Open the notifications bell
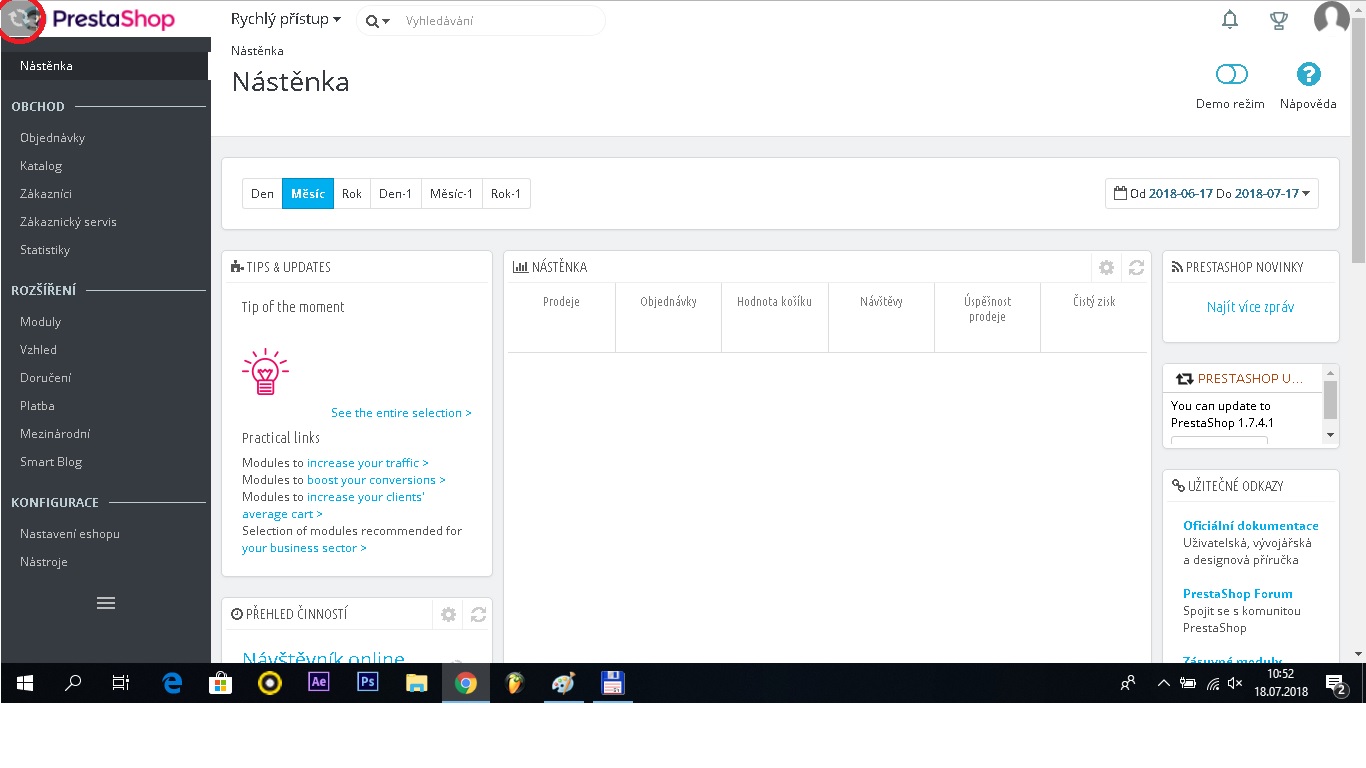The image size is (1366, 768). [x=1231, y=20]
